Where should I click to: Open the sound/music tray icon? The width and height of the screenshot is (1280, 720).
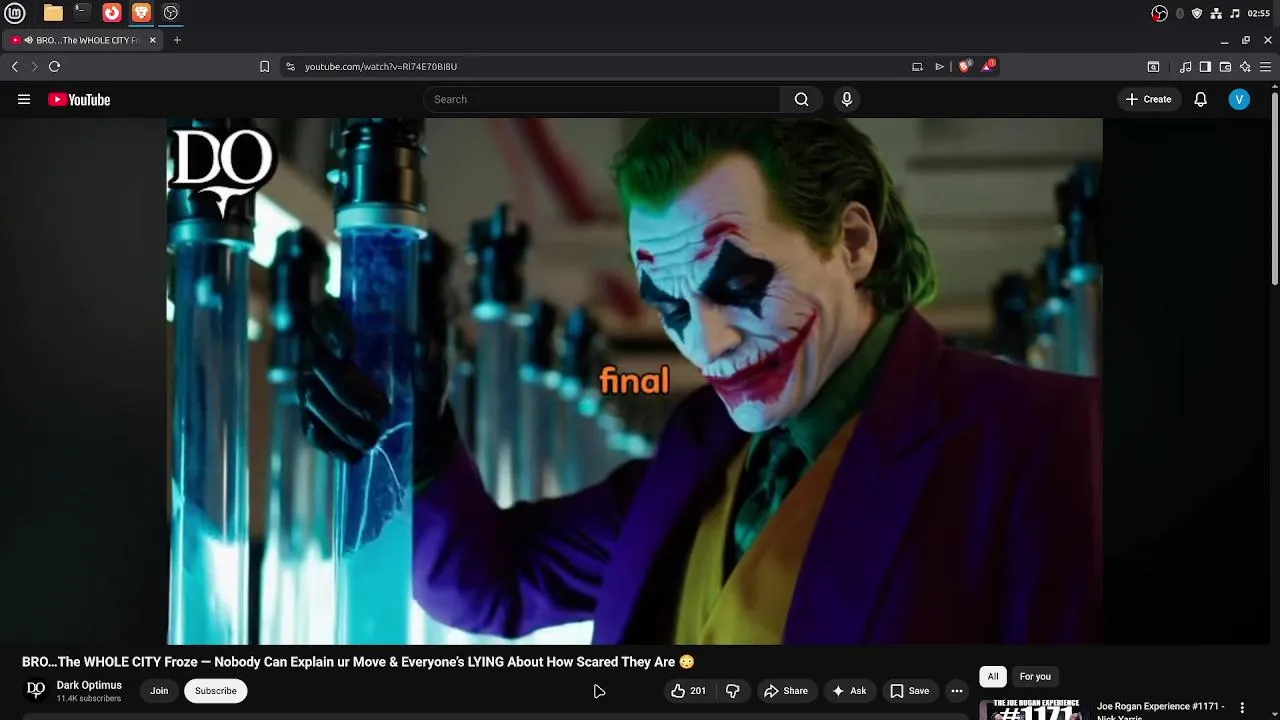[x=1235, y=13]
